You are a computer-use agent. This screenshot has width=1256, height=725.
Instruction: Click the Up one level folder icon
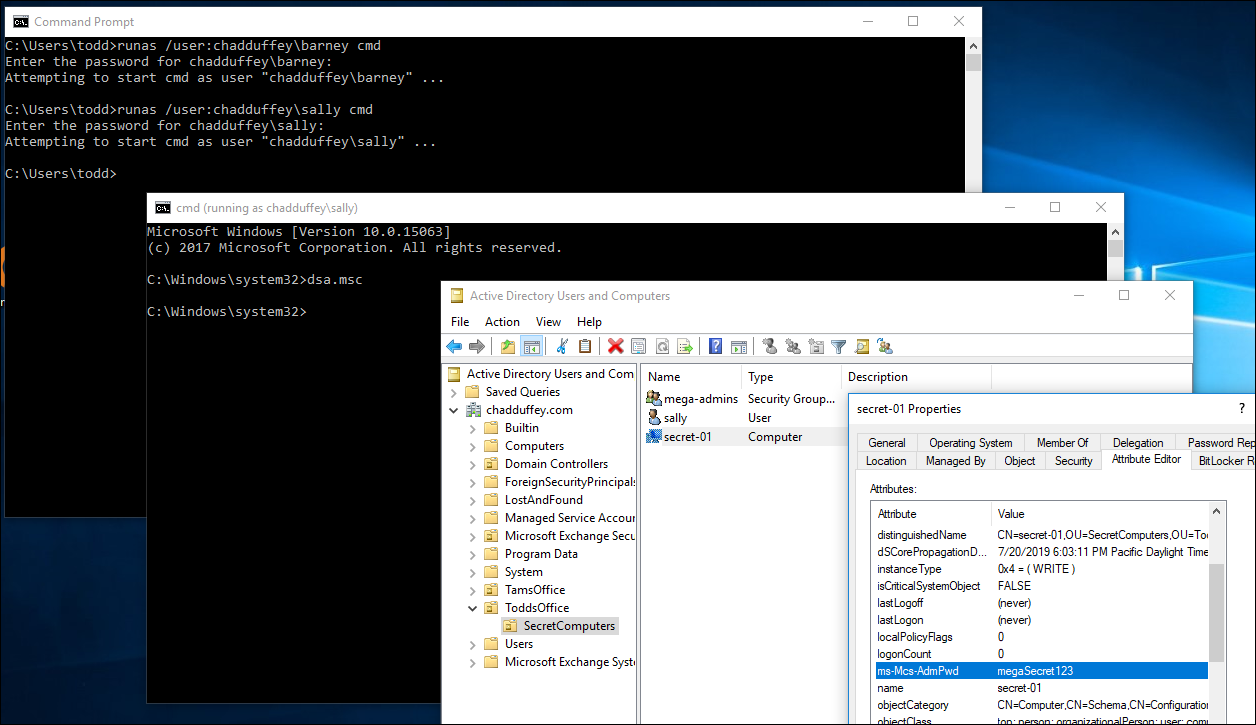[508, 346]
